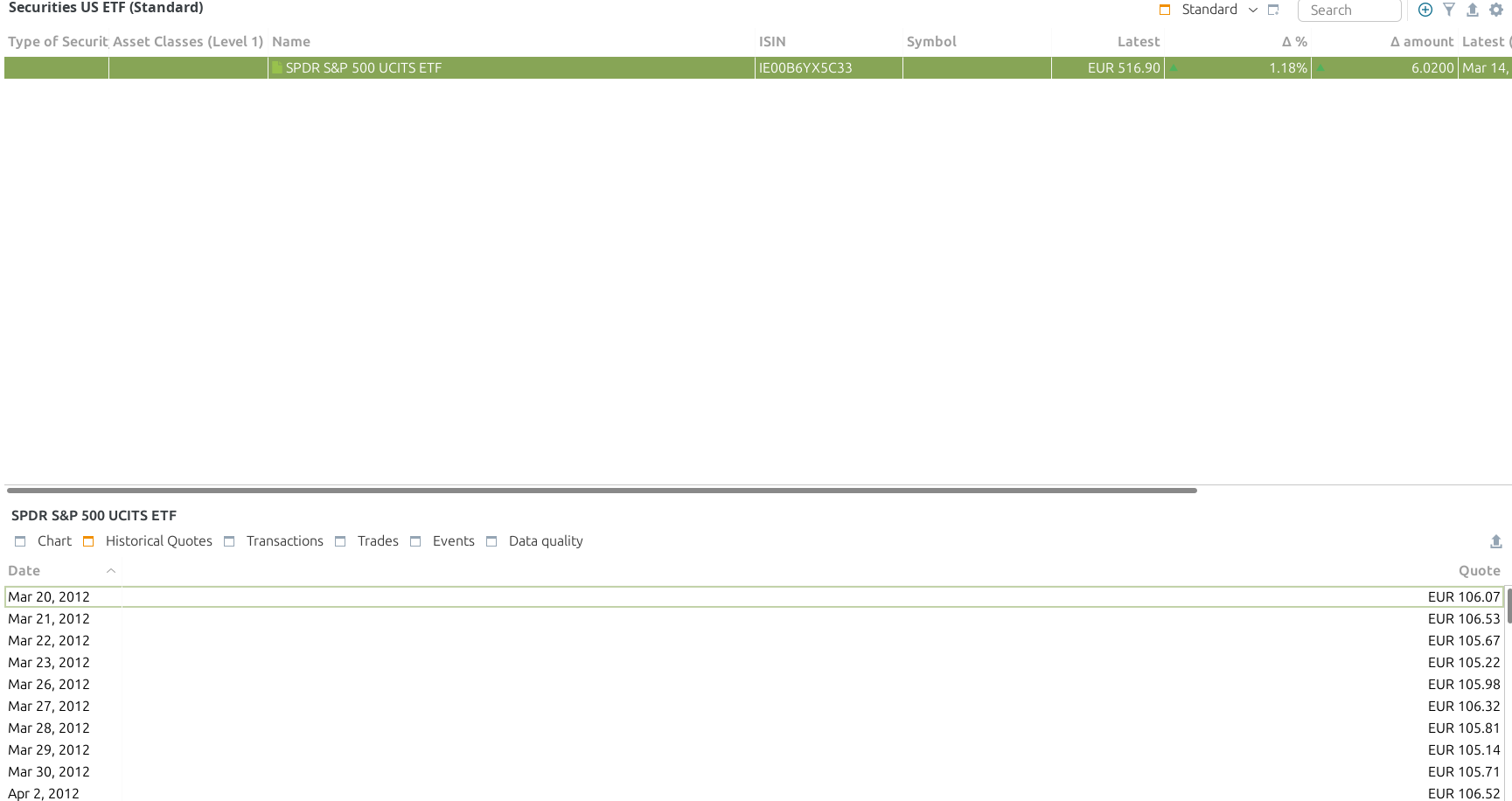Sort by Type of Security column header
This screenshot has height=801, width=1512.
57,41
